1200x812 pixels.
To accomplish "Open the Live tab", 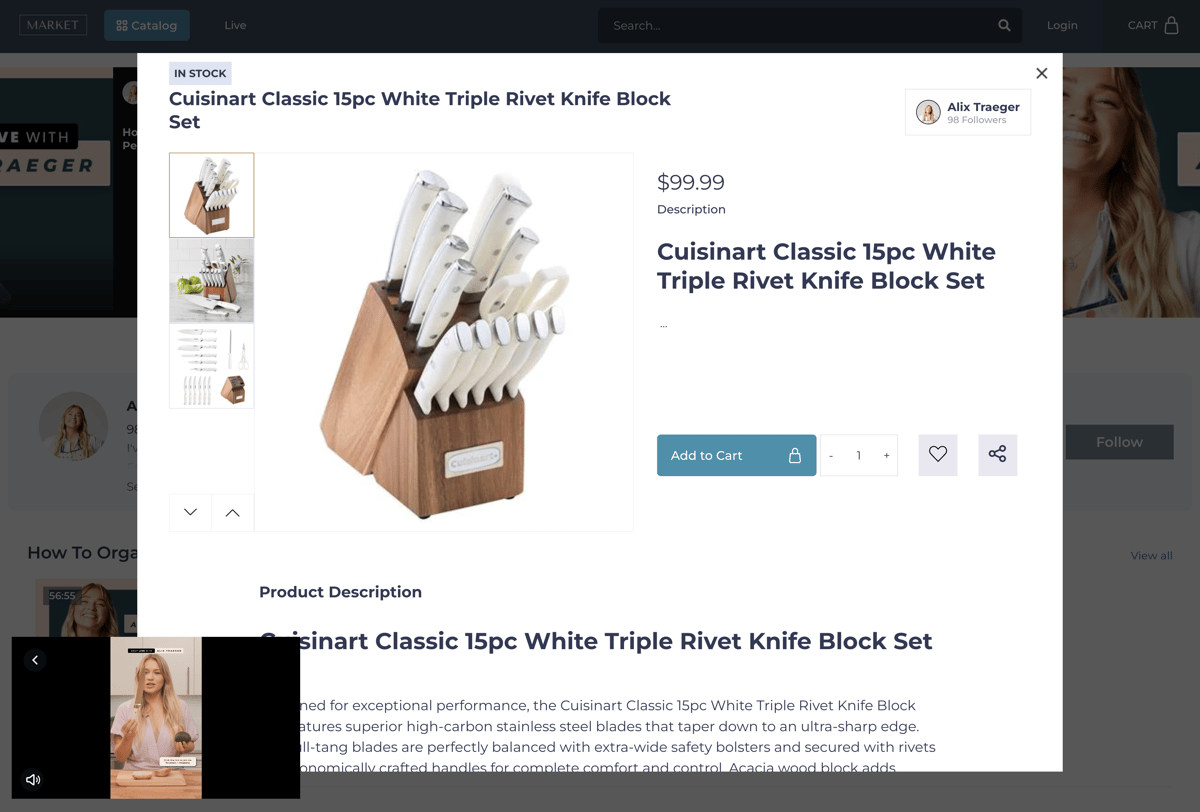I will point(235,25).
